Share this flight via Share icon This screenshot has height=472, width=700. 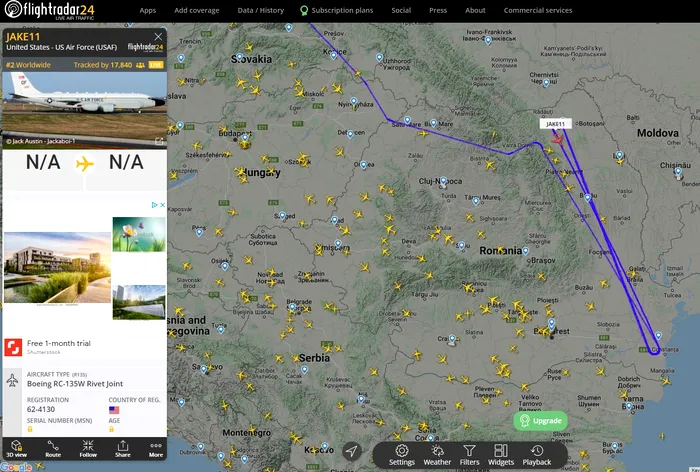coord(122,448)
